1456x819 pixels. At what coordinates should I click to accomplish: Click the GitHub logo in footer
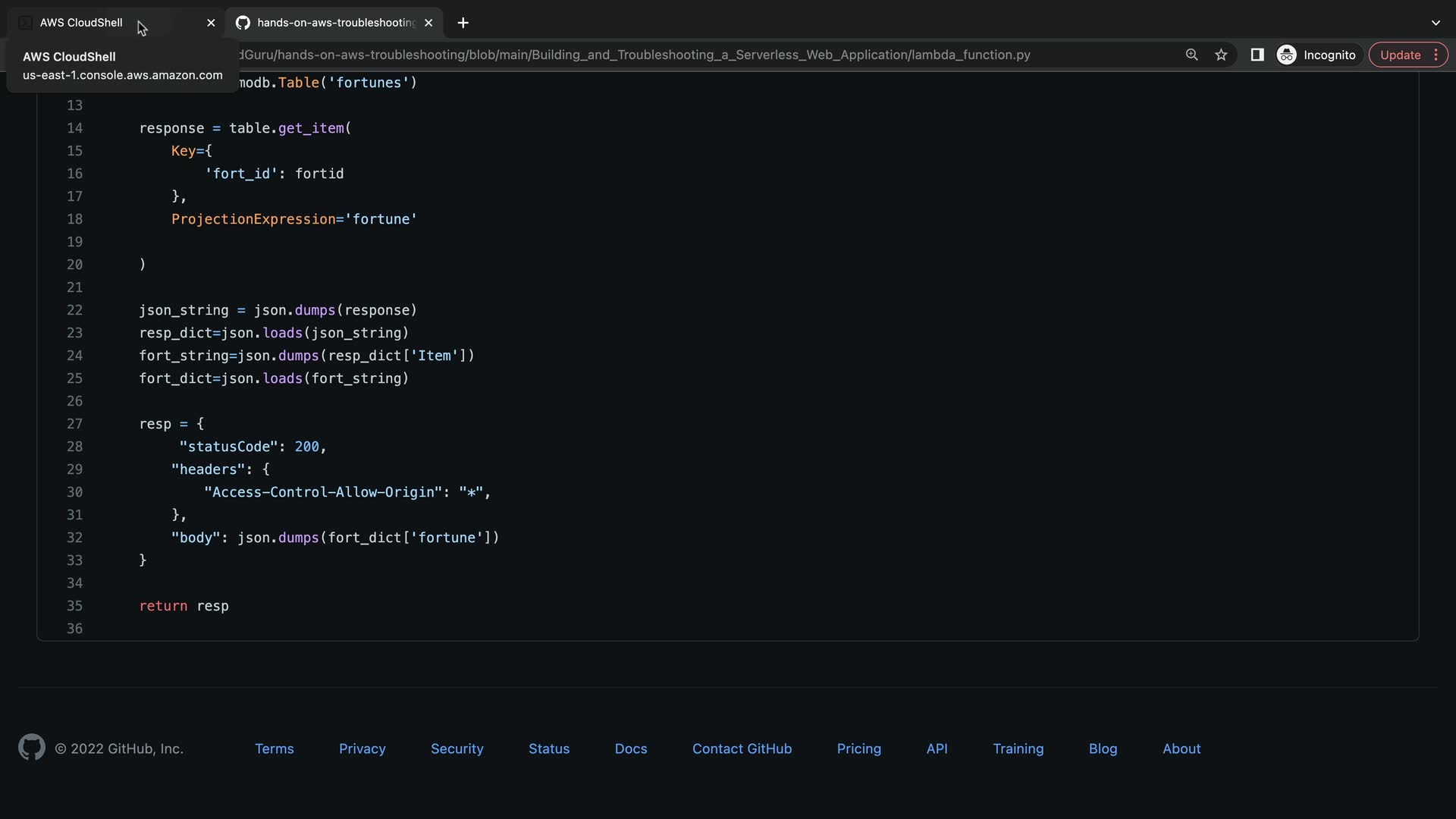click(x=31, y=748)
